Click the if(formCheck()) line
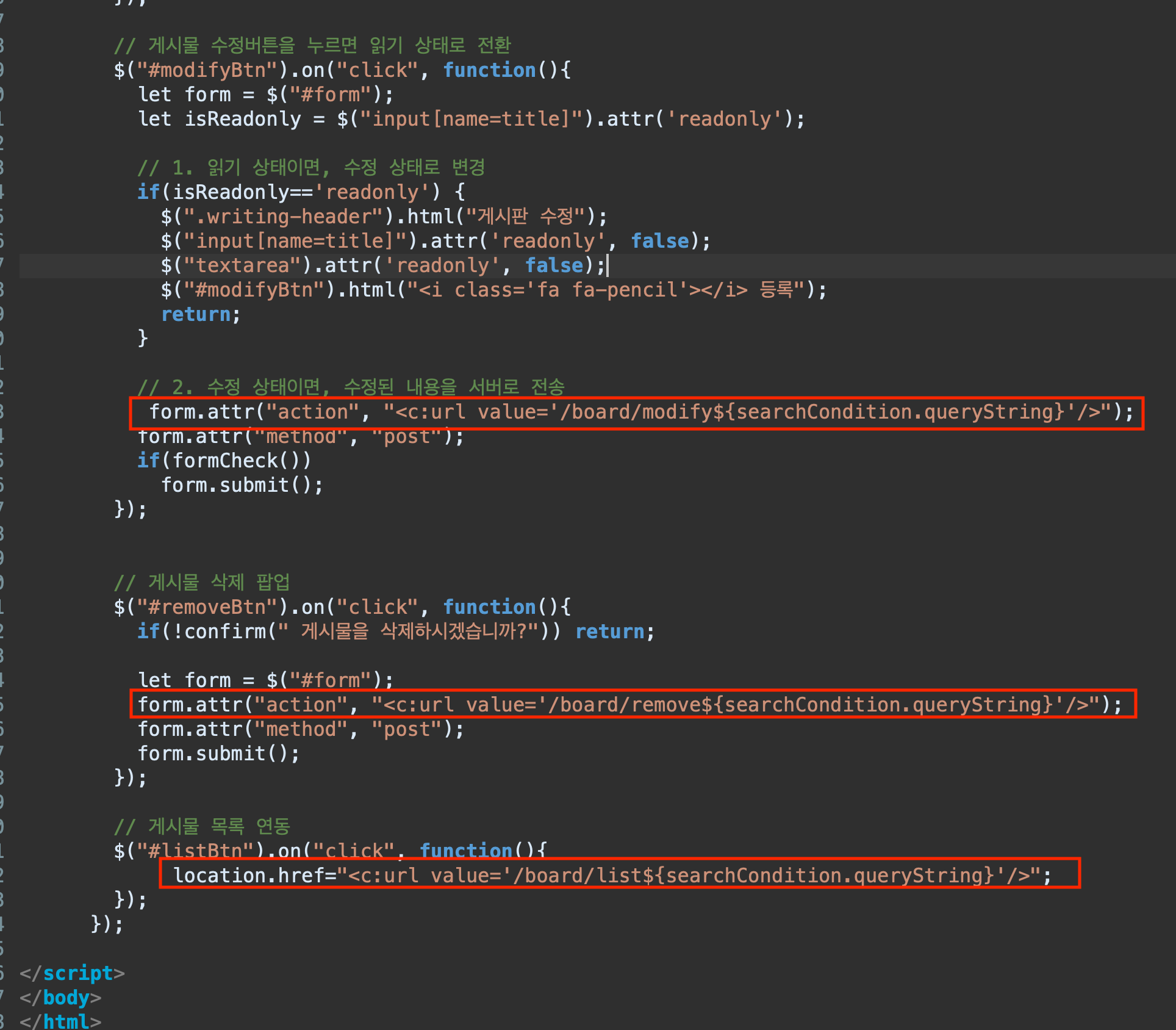Viewport: 1176px width, 1030px height. (224, 461)
